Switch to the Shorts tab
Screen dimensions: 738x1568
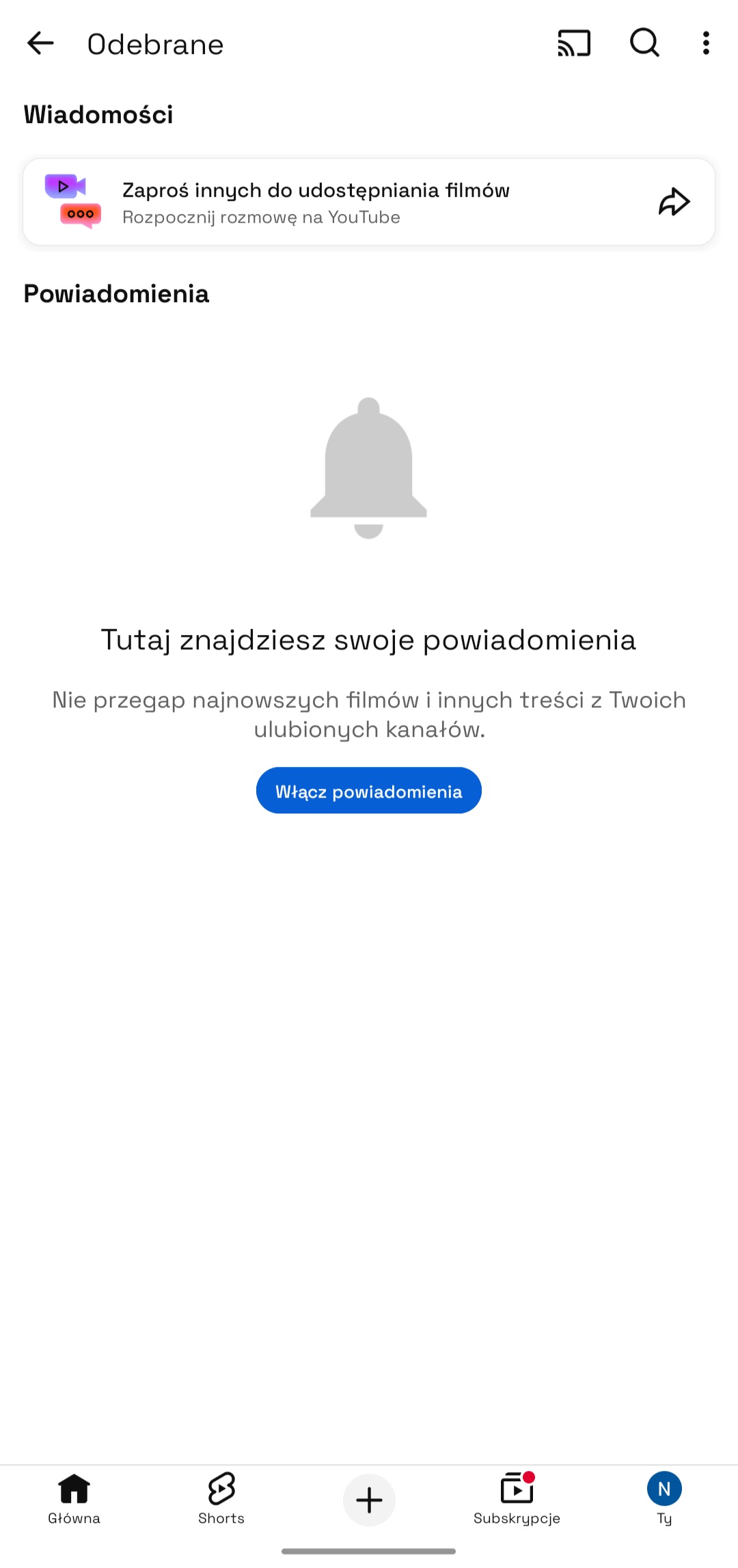point(221,1499)
